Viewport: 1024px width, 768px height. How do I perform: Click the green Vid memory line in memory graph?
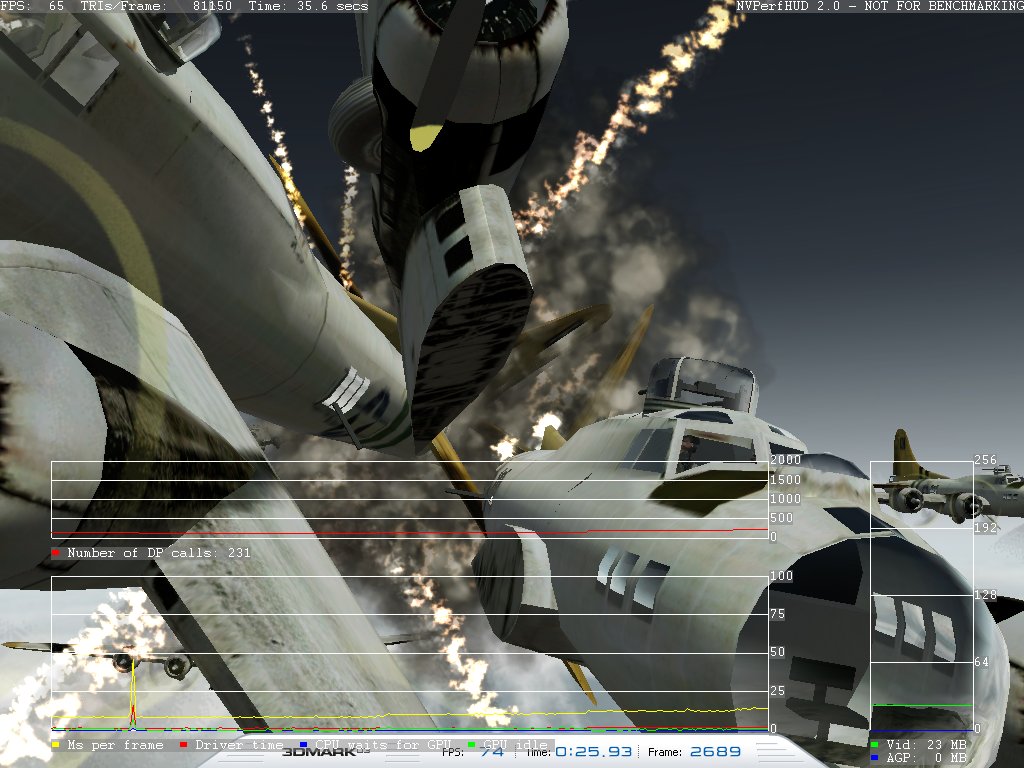(921, 705)
